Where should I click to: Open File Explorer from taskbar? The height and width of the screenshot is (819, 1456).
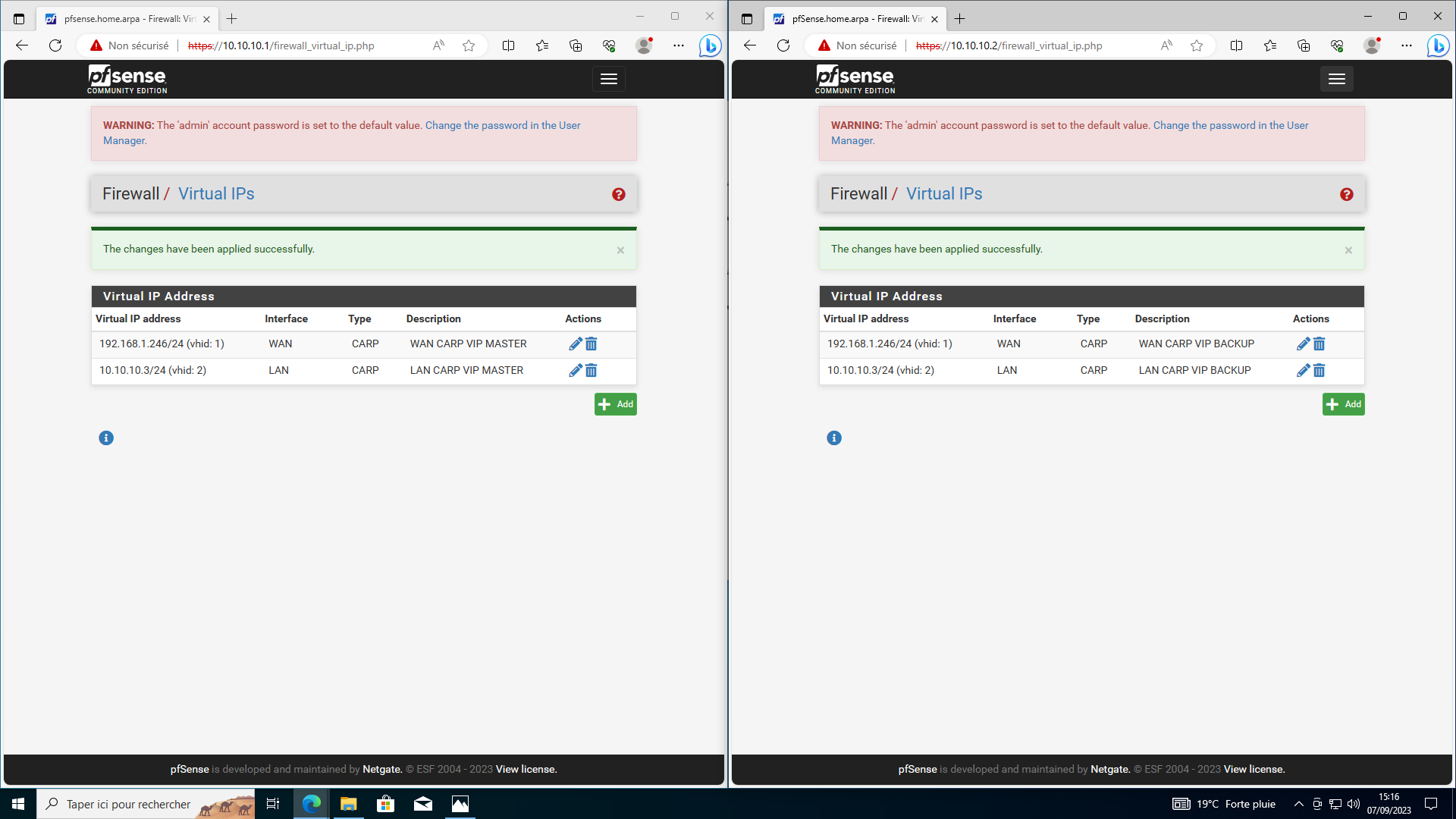(x=348, y=804)
